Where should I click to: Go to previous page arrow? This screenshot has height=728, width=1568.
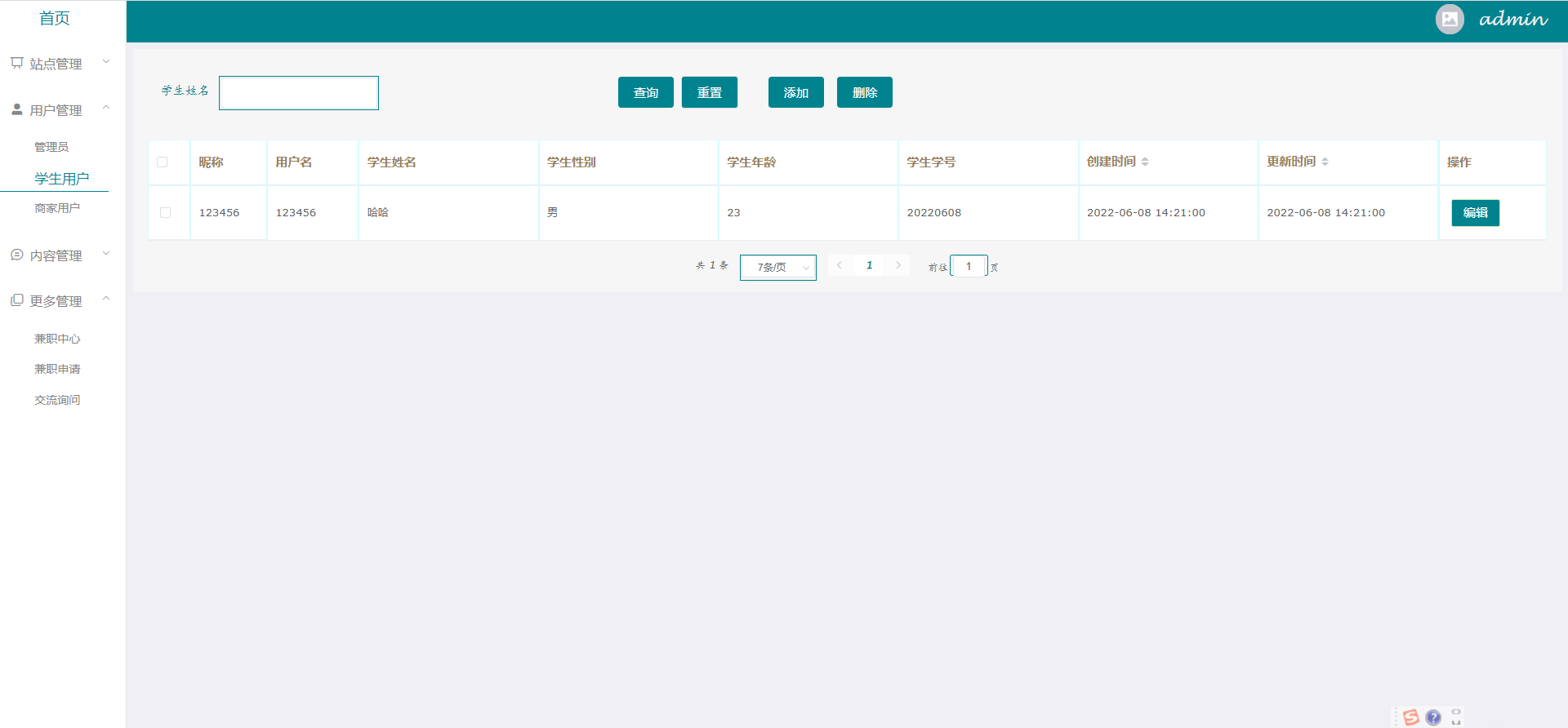[x=840, y=265]
